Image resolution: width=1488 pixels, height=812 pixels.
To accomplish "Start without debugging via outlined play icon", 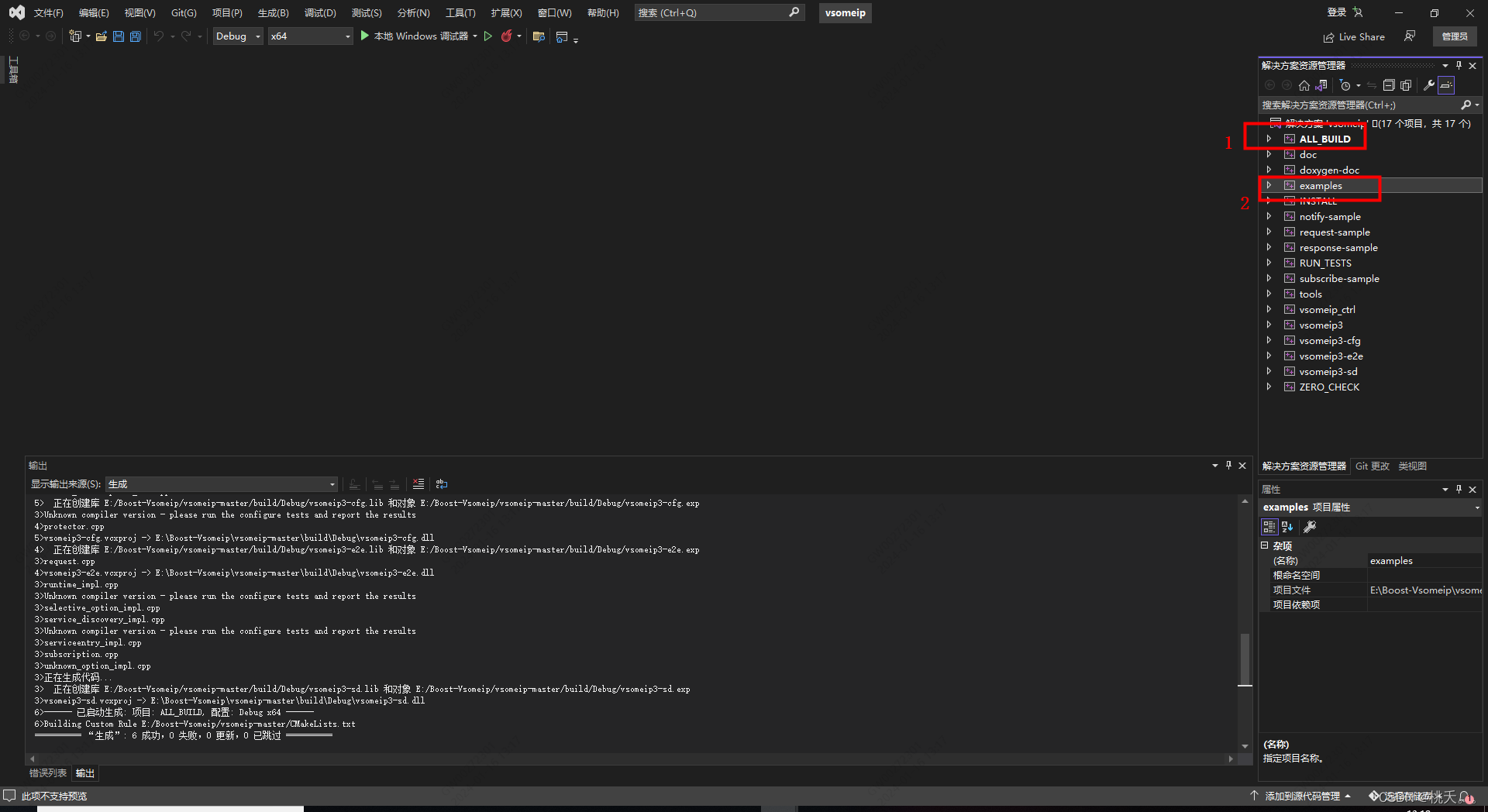I will pyautogui.click(x=488, y=36).
